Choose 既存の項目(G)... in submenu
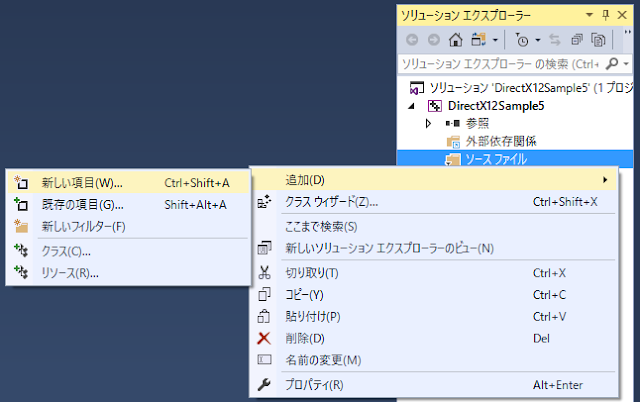The height and width of the screenshot is (402, 640). [x=128, y=204]
